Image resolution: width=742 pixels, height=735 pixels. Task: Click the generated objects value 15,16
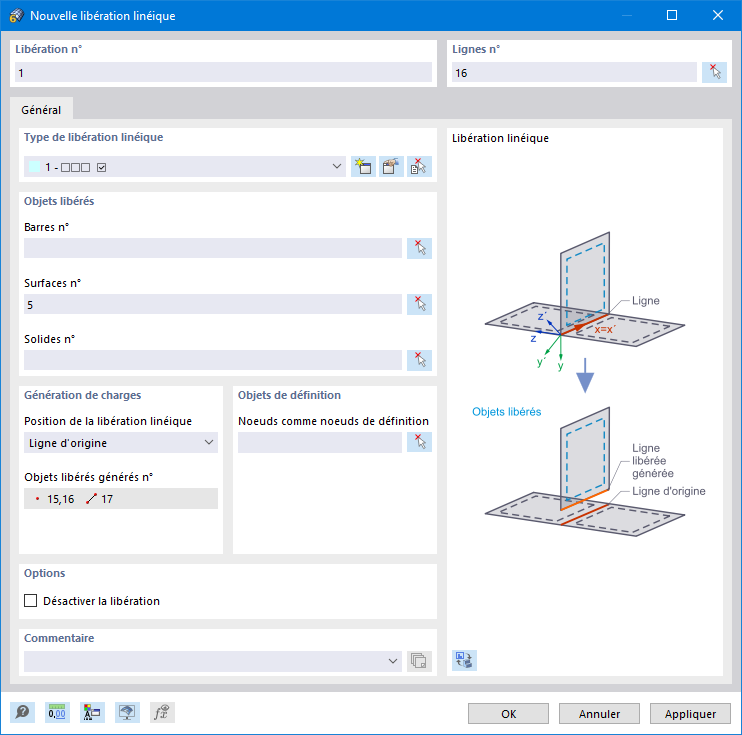pos(61,499)
